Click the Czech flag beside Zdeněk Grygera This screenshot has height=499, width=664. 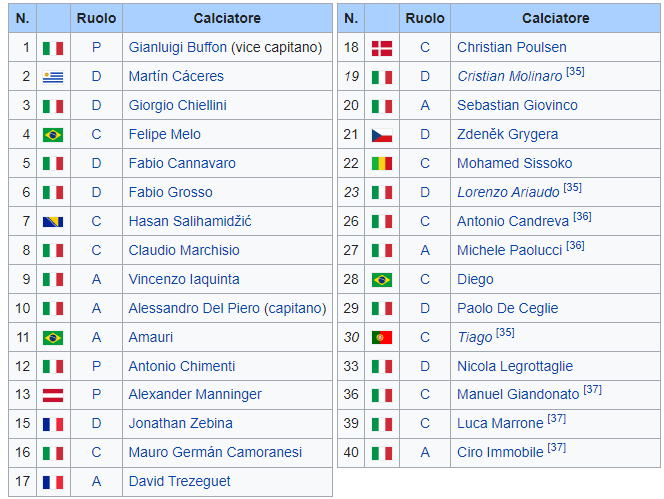(x=382, y=135)
